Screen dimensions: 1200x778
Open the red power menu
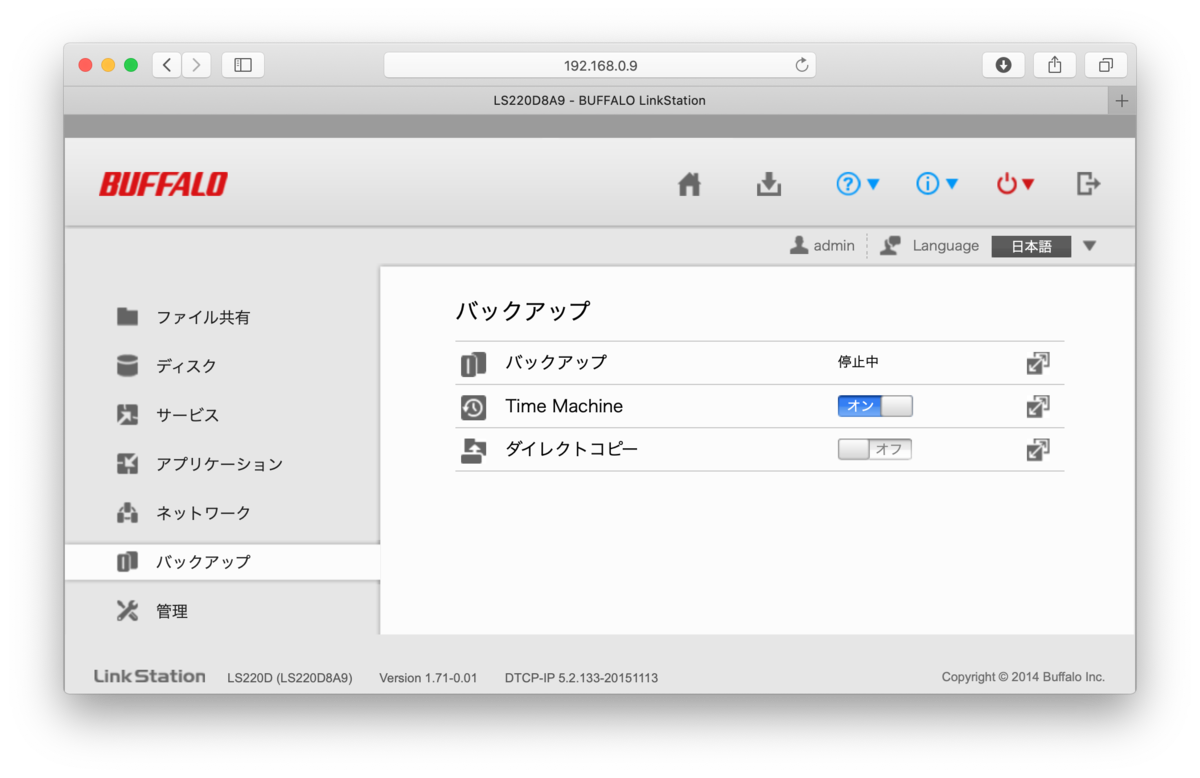[1015, 184]
